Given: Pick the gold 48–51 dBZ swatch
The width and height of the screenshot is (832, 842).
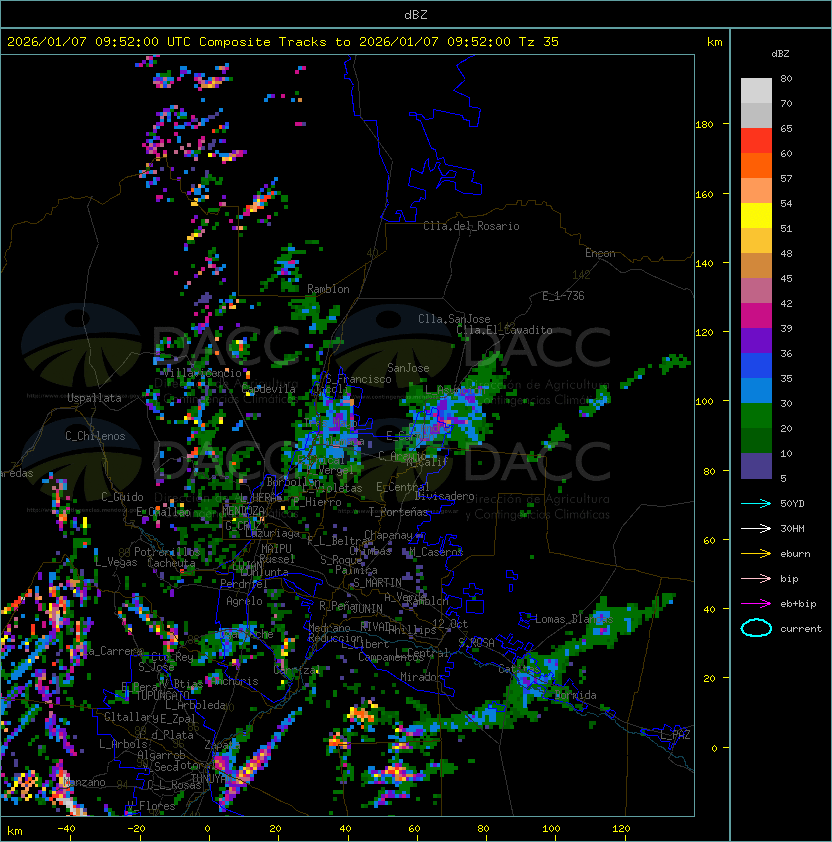Looking at the screenshot, I should pyautogui.click(x=756, y=241).
